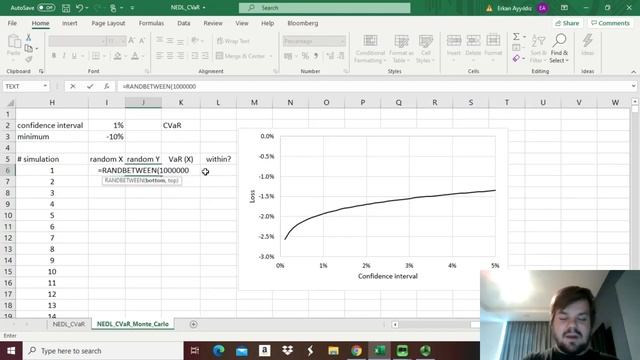Click the Fill Color bucket

tap(117, 56)
